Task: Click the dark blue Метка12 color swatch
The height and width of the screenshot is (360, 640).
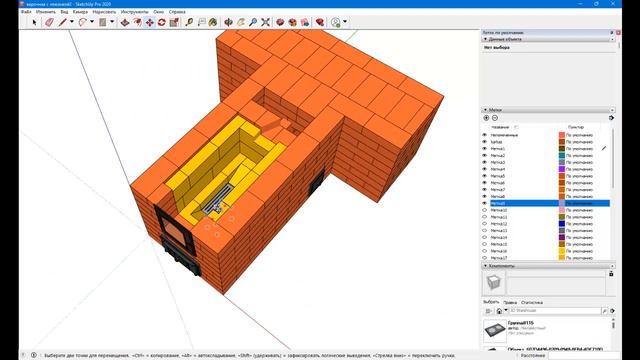Action: tap(562, 224)
